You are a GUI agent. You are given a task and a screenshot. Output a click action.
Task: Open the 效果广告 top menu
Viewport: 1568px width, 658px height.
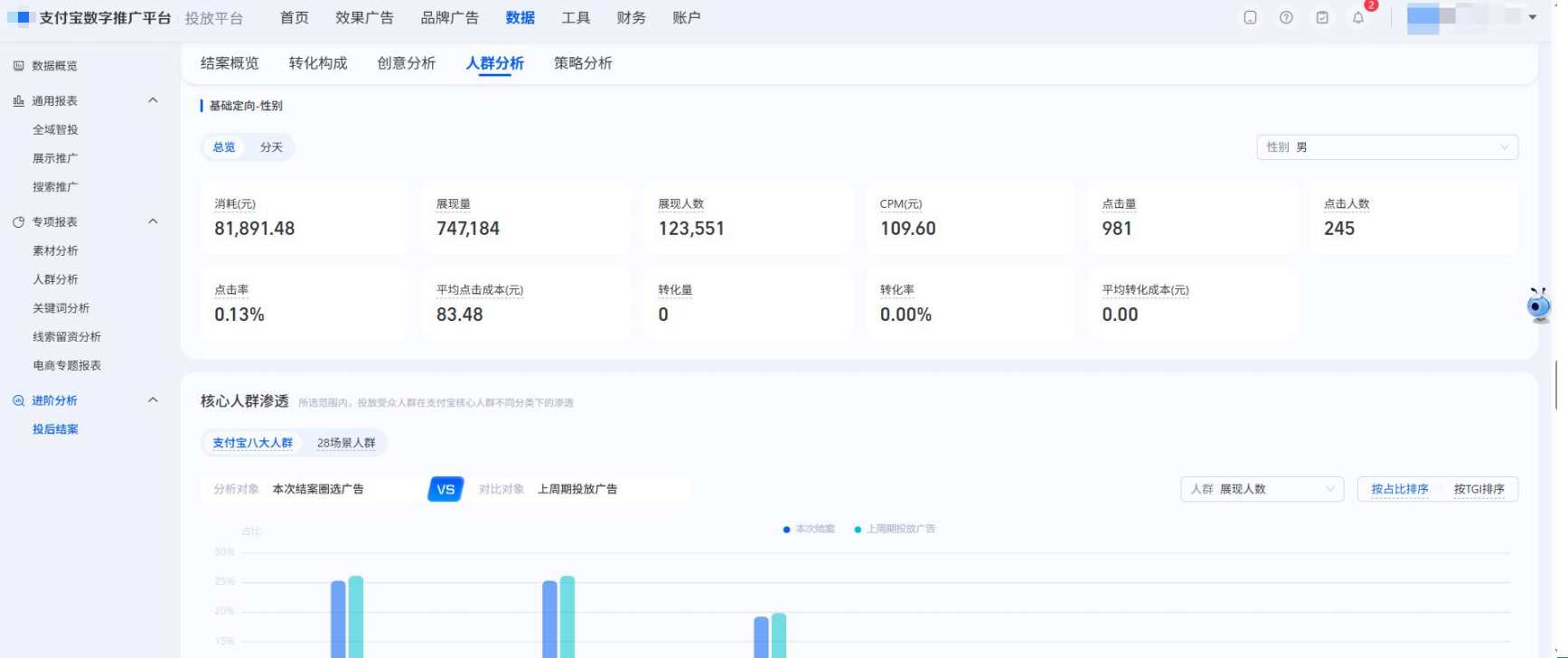364,17
